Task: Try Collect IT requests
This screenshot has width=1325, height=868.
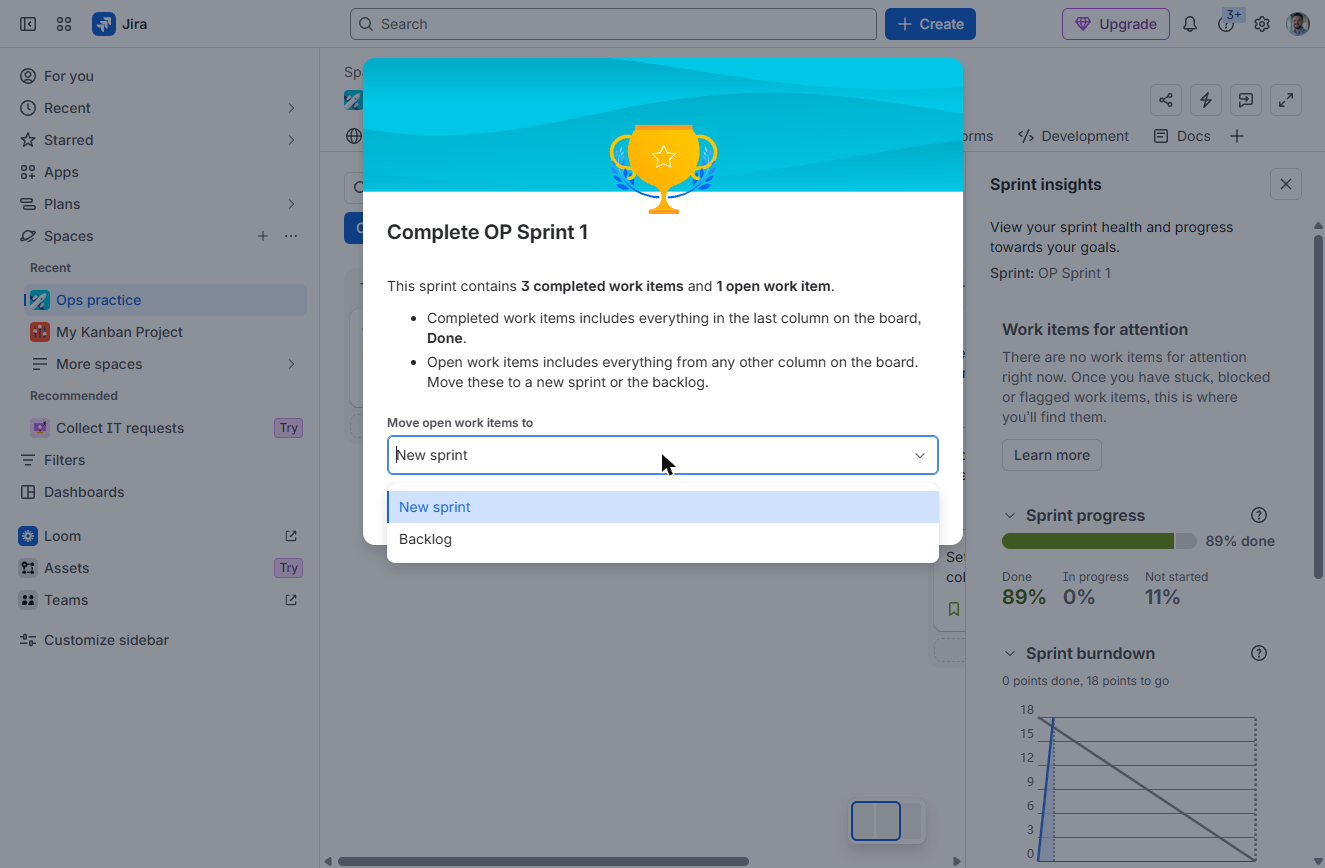Action: coord(289,428)
